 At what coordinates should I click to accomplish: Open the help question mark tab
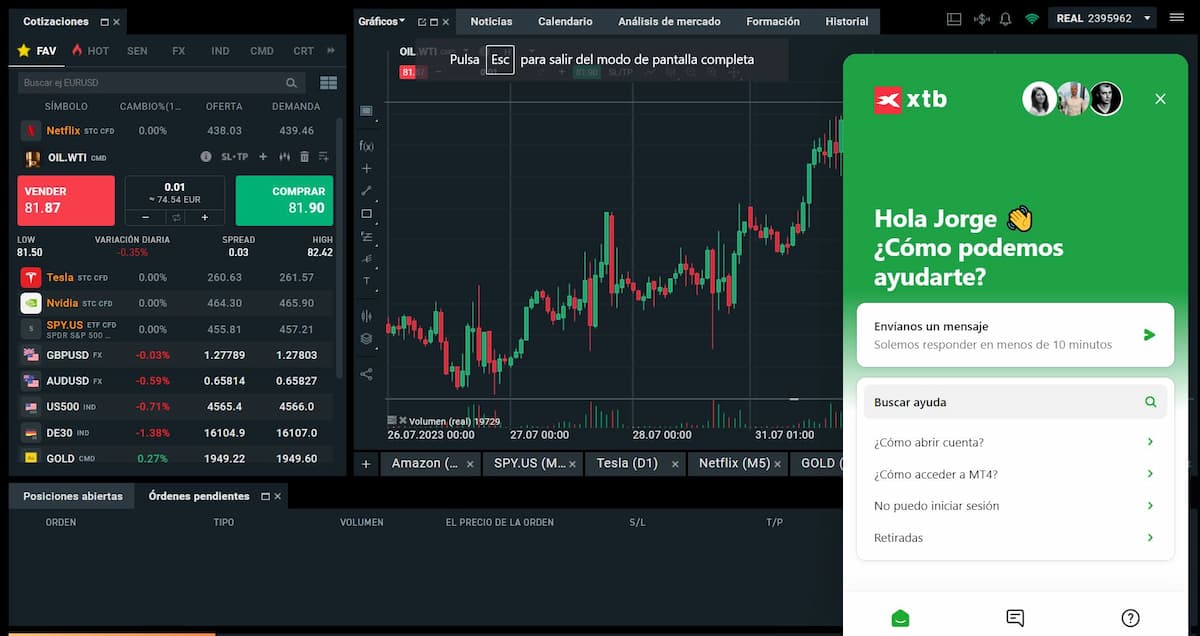coord(1130,618)
